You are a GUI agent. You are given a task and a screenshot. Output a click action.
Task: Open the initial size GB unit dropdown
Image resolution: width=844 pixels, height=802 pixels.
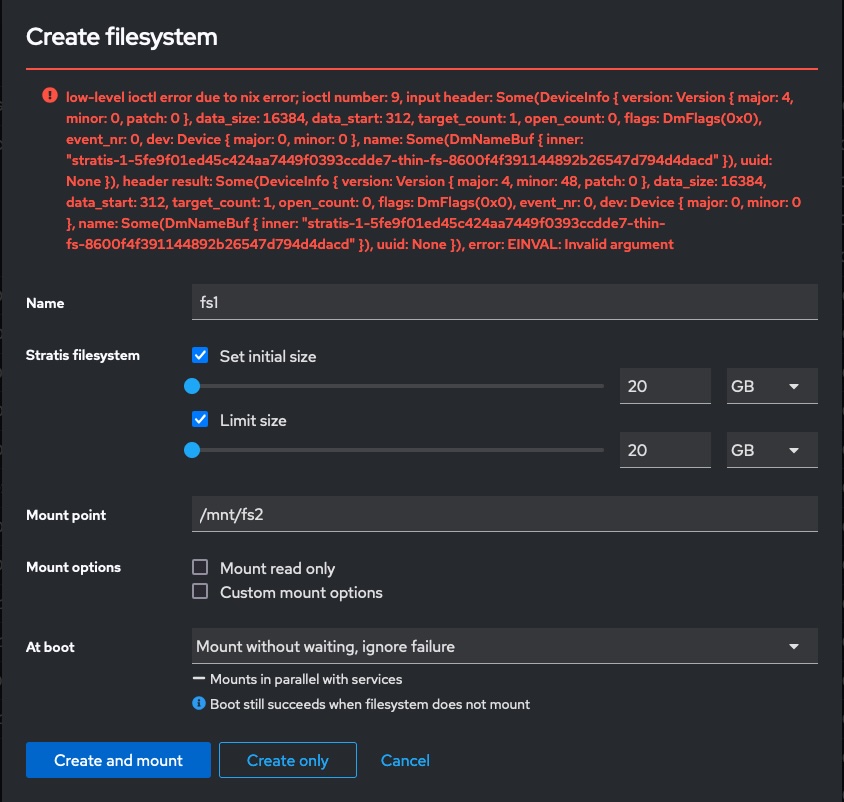(771, 386)
